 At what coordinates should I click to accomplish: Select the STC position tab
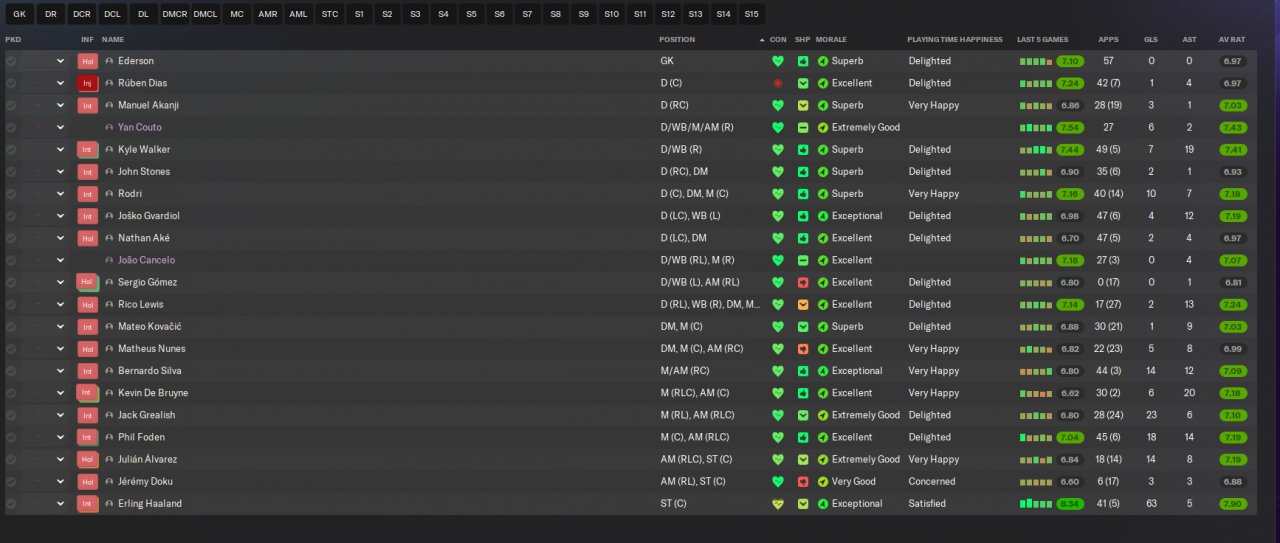point(329,15)
